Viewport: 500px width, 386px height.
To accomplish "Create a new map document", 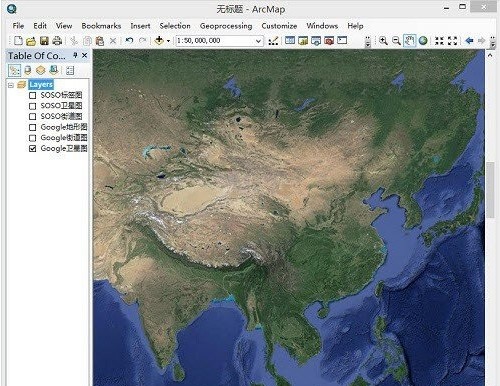I will [x=18, y=41].
